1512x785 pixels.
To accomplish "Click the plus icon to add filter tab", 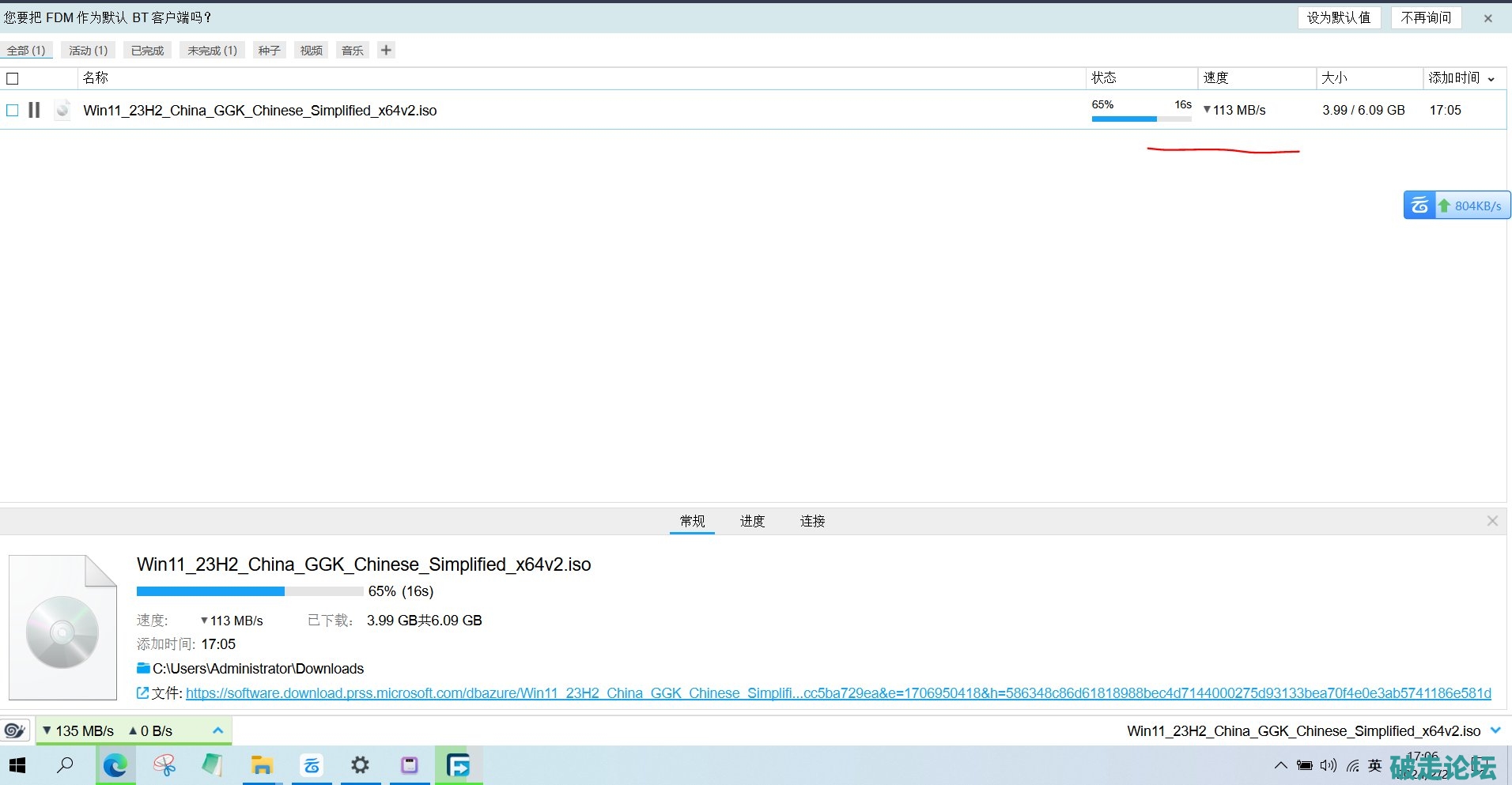I will 386,51.
